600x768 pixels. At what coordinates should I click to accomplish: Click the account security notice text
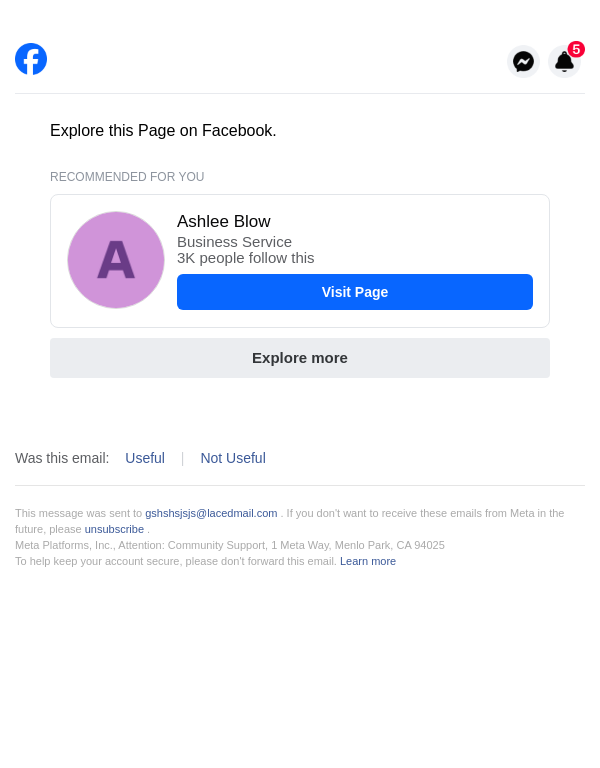pos(175,561)
